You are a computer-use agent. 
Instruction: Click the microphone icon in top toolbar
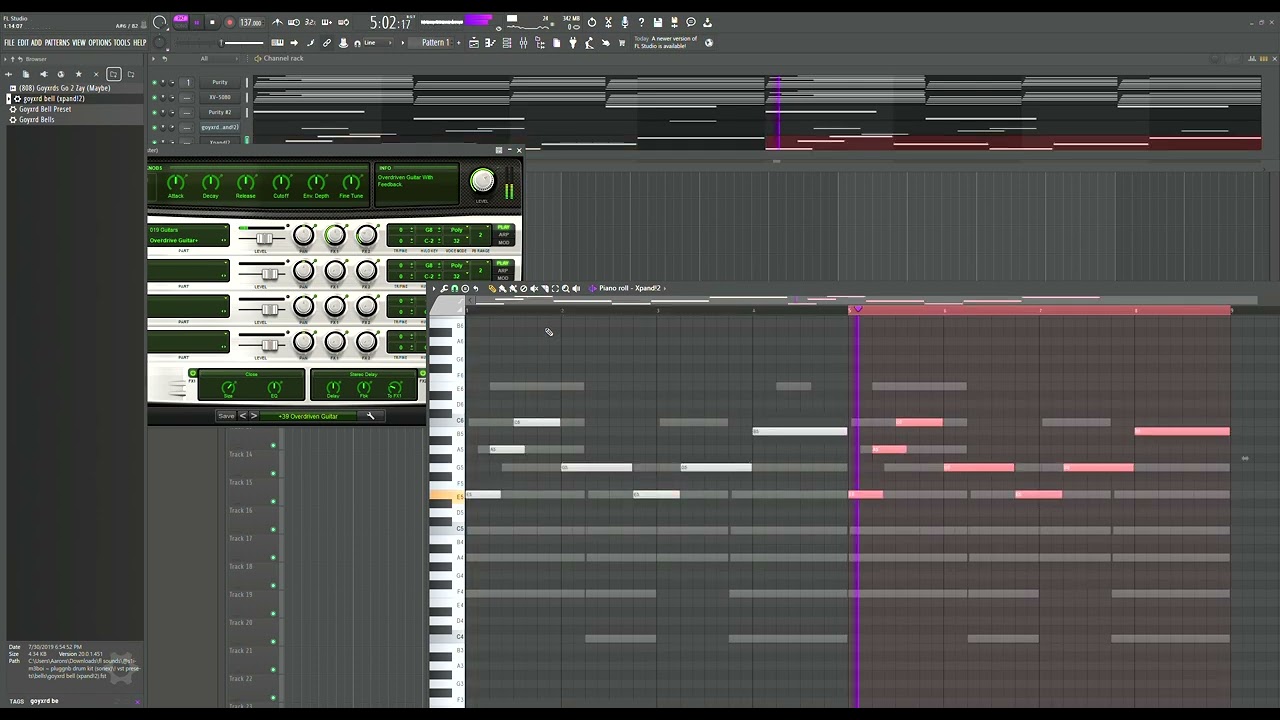coord(625,22)
